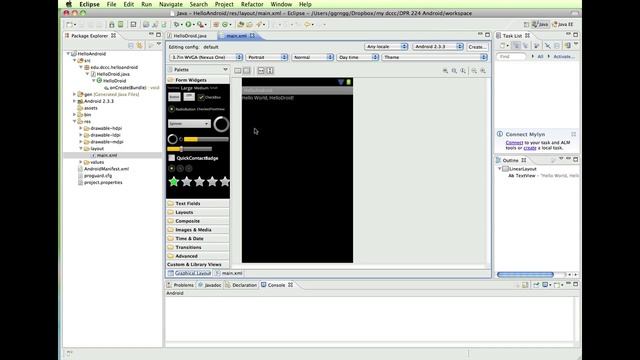The width and height of the screenshot is (640, 360).
Task: Open the Any locale dropdown
Action: pos(386,47)
